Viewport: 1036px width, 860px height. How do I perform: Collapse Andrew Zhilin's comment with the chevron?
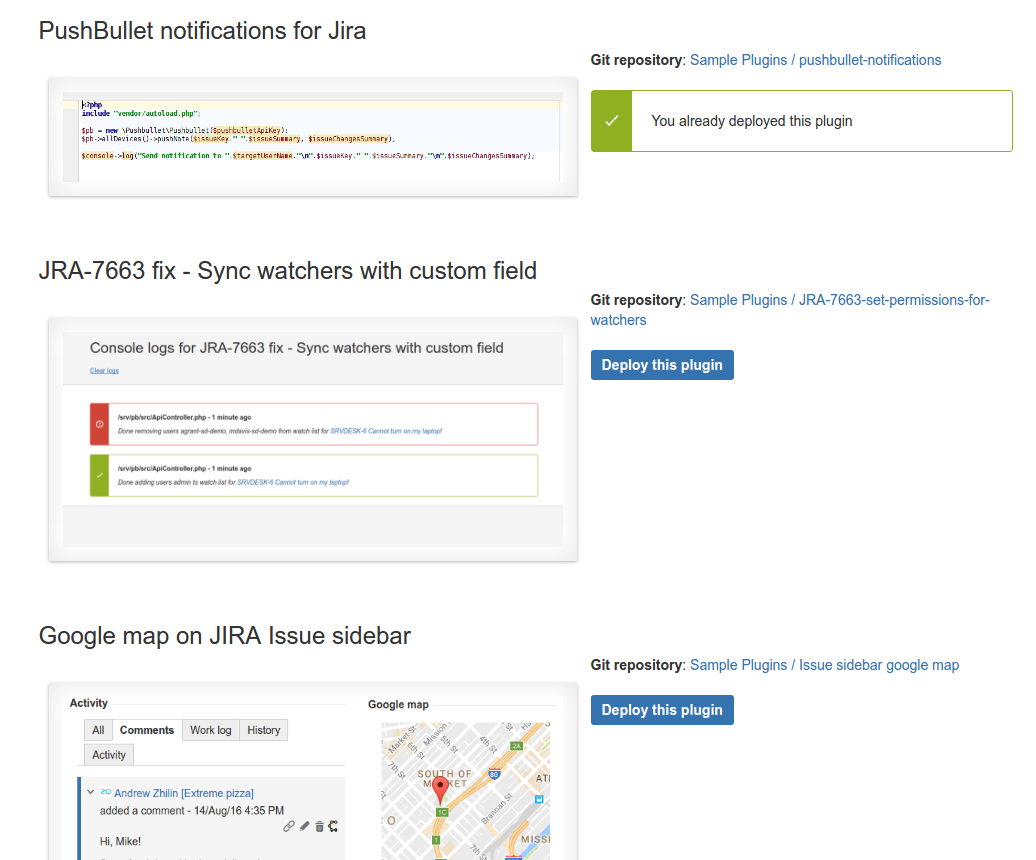pos(91,791)
